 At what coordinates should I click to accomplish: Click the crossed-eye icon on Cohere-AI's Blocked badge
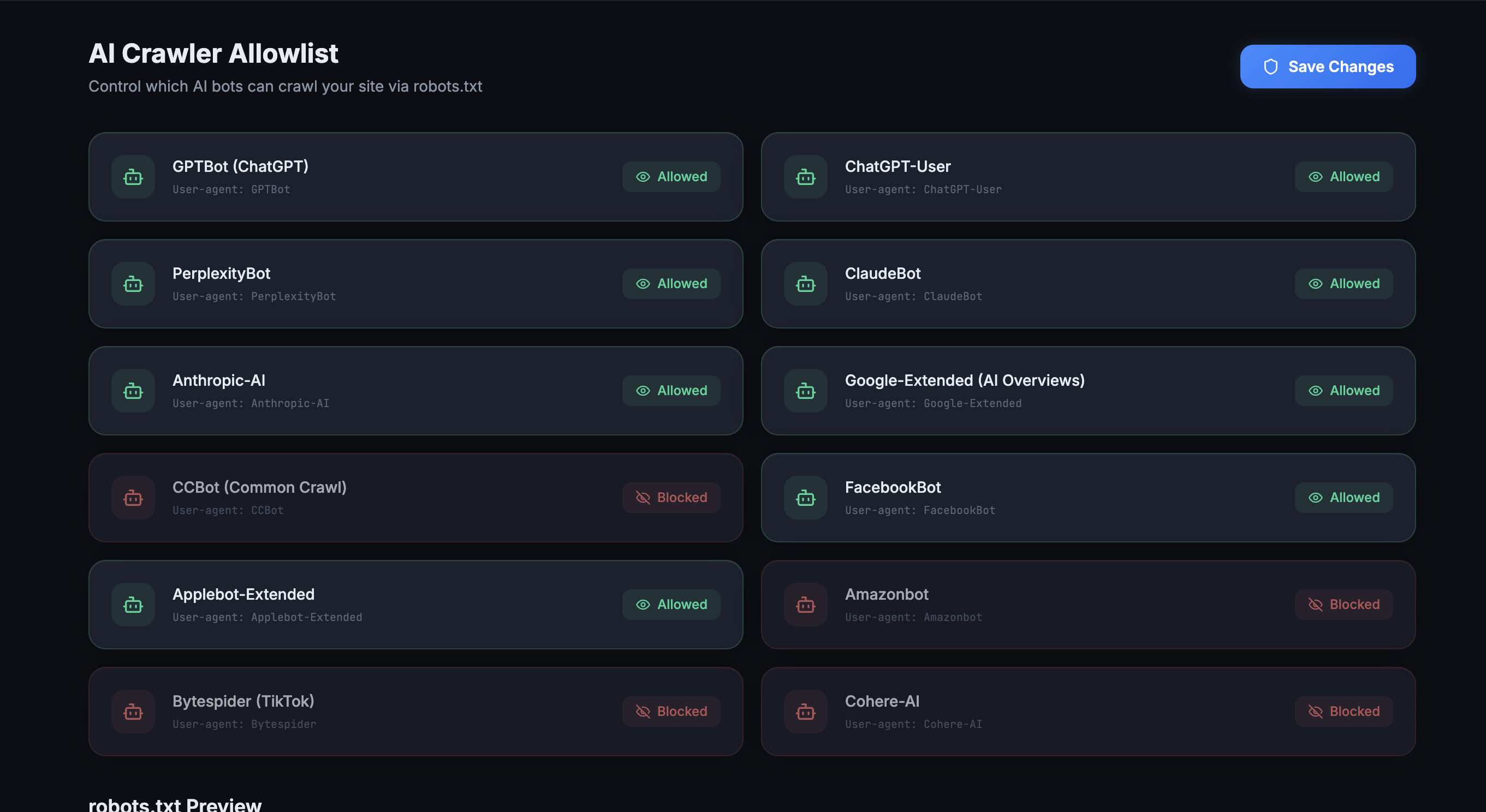point(1316,711)
